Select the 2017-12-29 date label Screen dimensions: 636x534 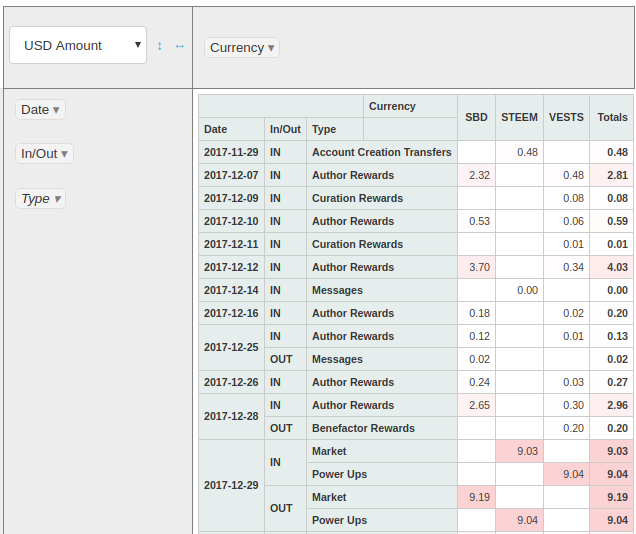(231, 485)
